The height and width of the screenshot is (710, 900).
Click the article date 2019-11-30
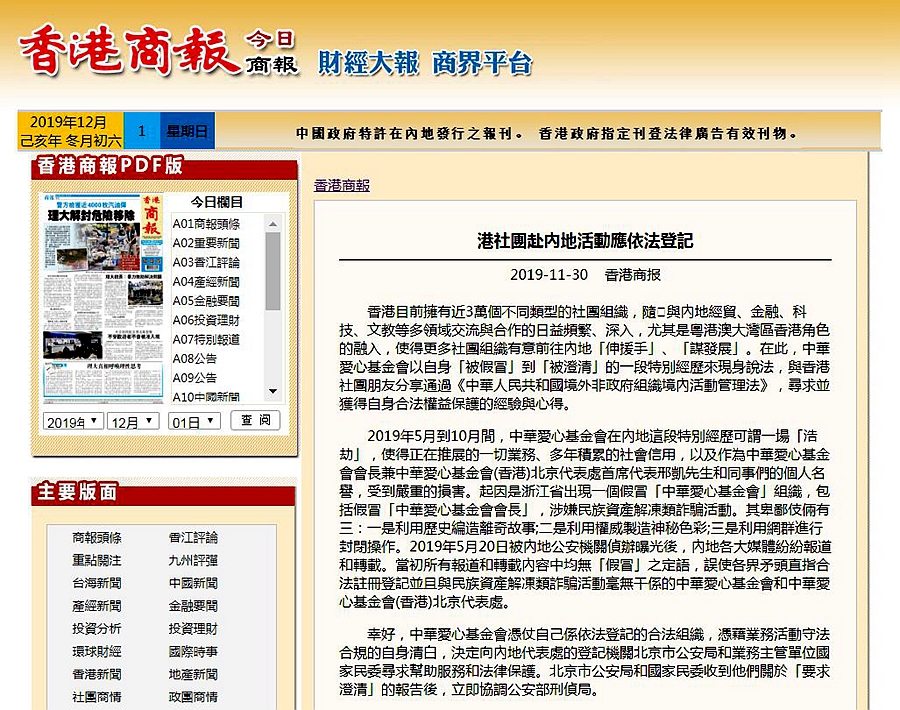[x=549, y=275]
